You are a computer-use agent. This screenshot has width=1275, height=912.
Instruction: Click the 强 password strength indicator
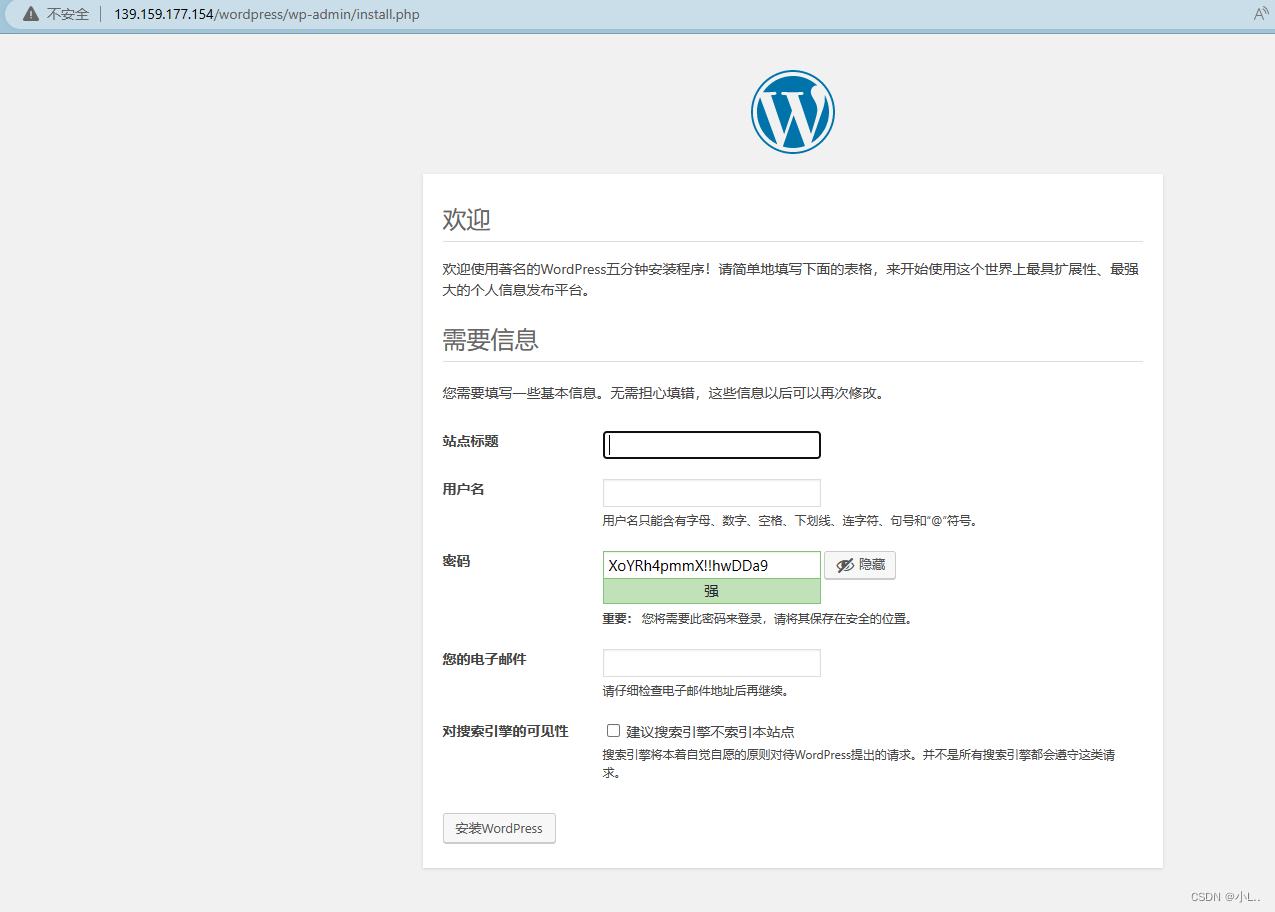point(712,591)
